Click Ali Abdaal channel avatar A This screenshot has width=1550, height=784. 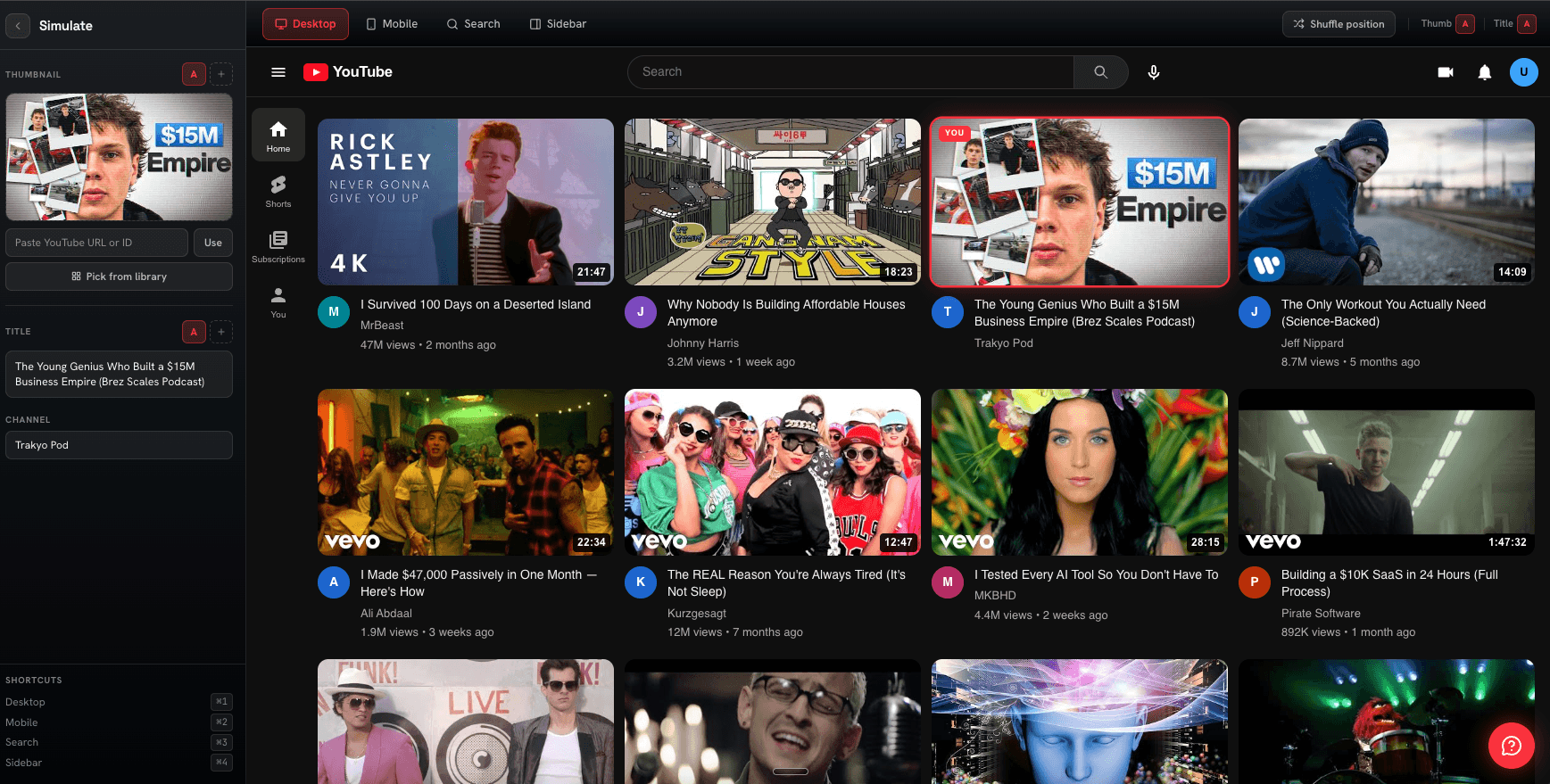click(334, 582)
